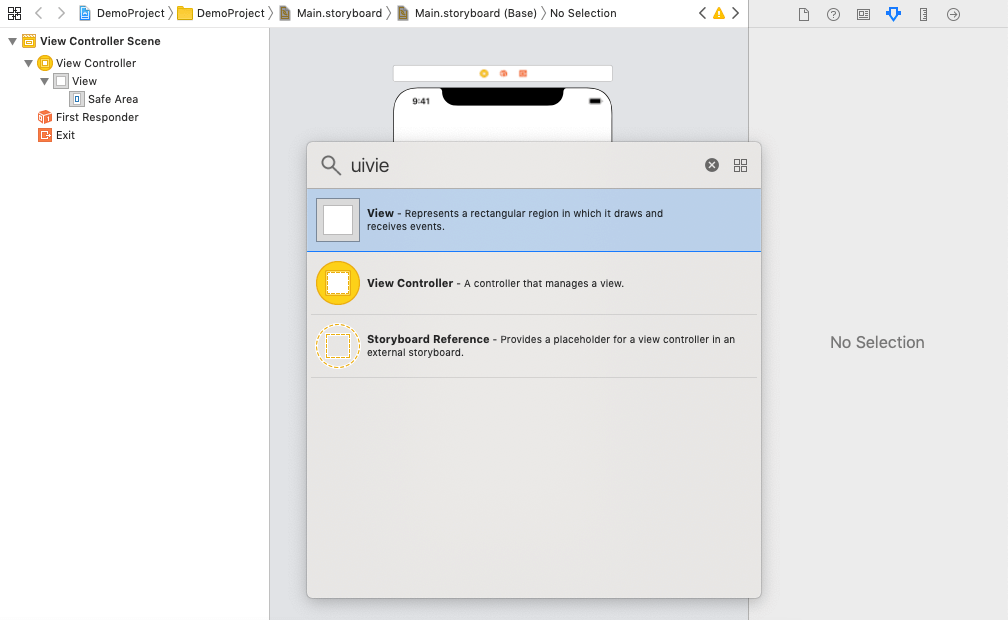Open the Size inspector
This screenshot has height=620, width=1008.
(x=922, y=14)
